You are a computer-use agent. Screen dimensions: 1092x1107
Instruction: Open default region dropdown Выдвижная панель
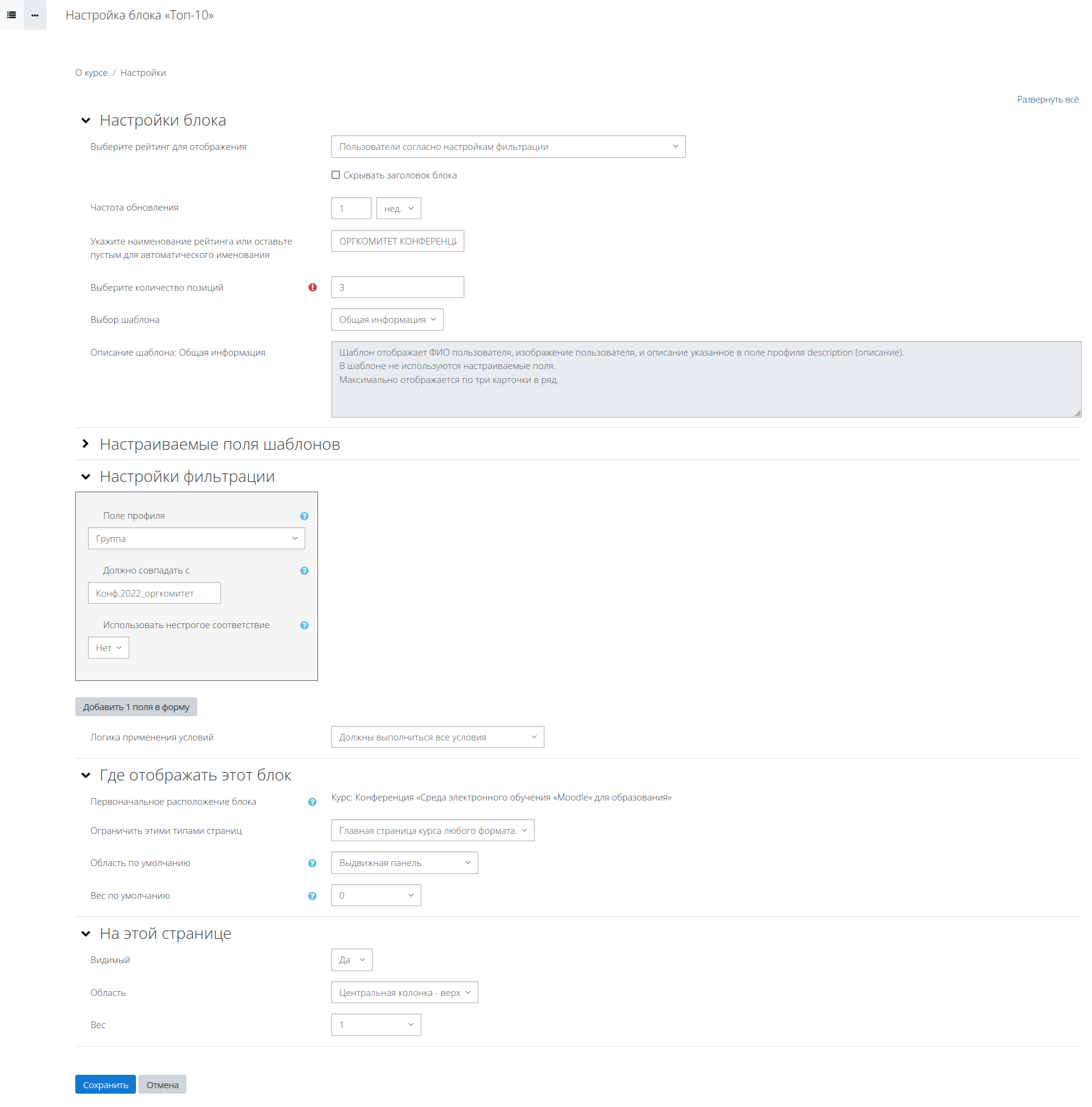click(405, 863)
